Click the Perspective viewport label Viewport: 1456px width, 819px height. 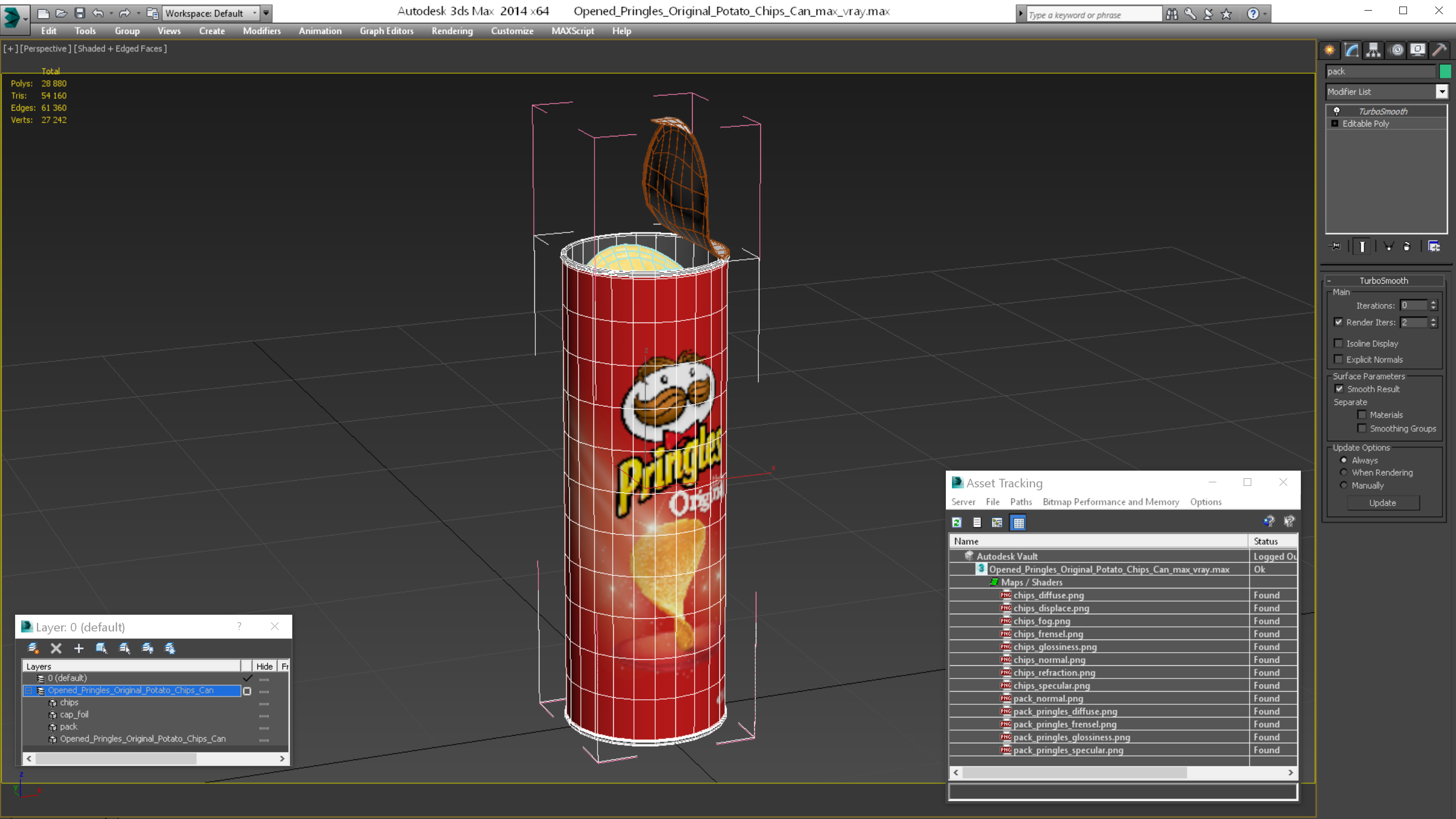pos(45,49)
